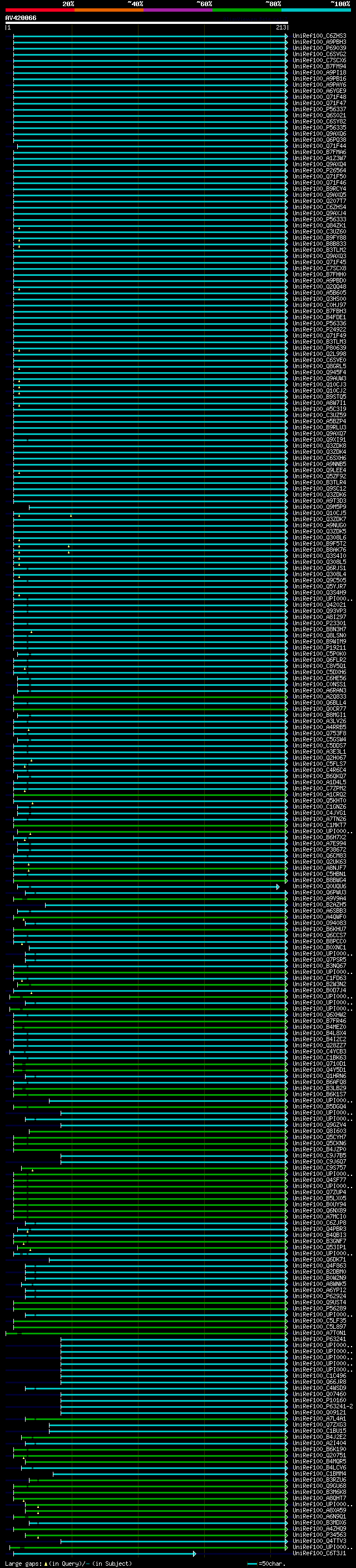The image size is (356, 1568).
Task: Click the 213 query length marker
Action: pos(281,27)
